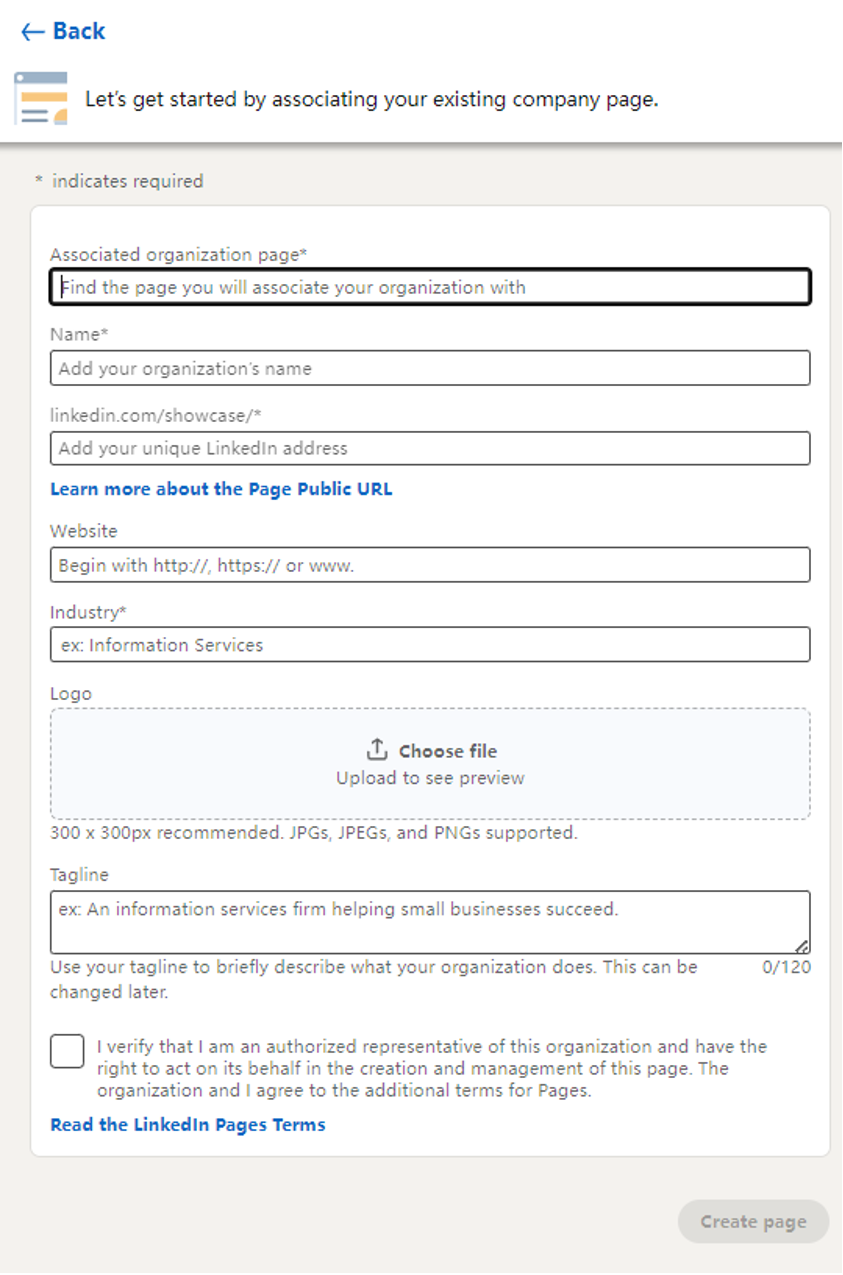Click inside the Tagline text area
This screenshot has width=843, height=1275.
click(430, 923)
